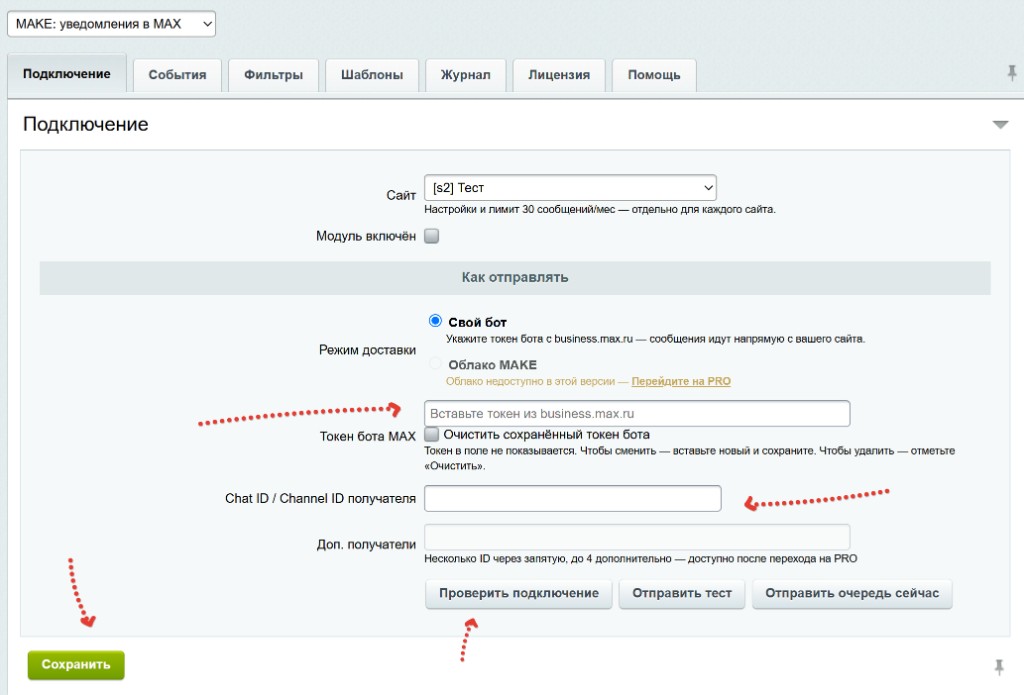Viewport: 1024px width, 695px height.
Task: Click the 'Доп. получатели' label
Action: click(x=366, y=545)
